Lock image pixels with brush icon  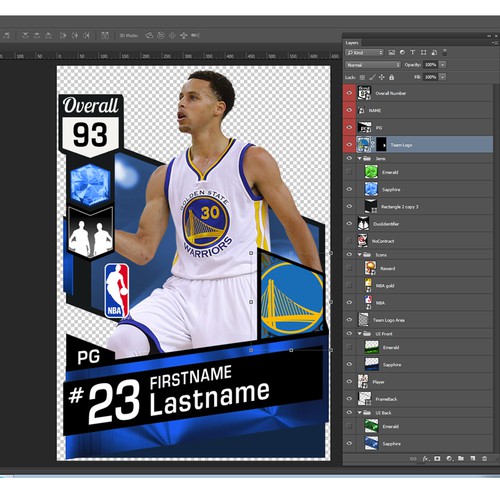pos(372,77)
